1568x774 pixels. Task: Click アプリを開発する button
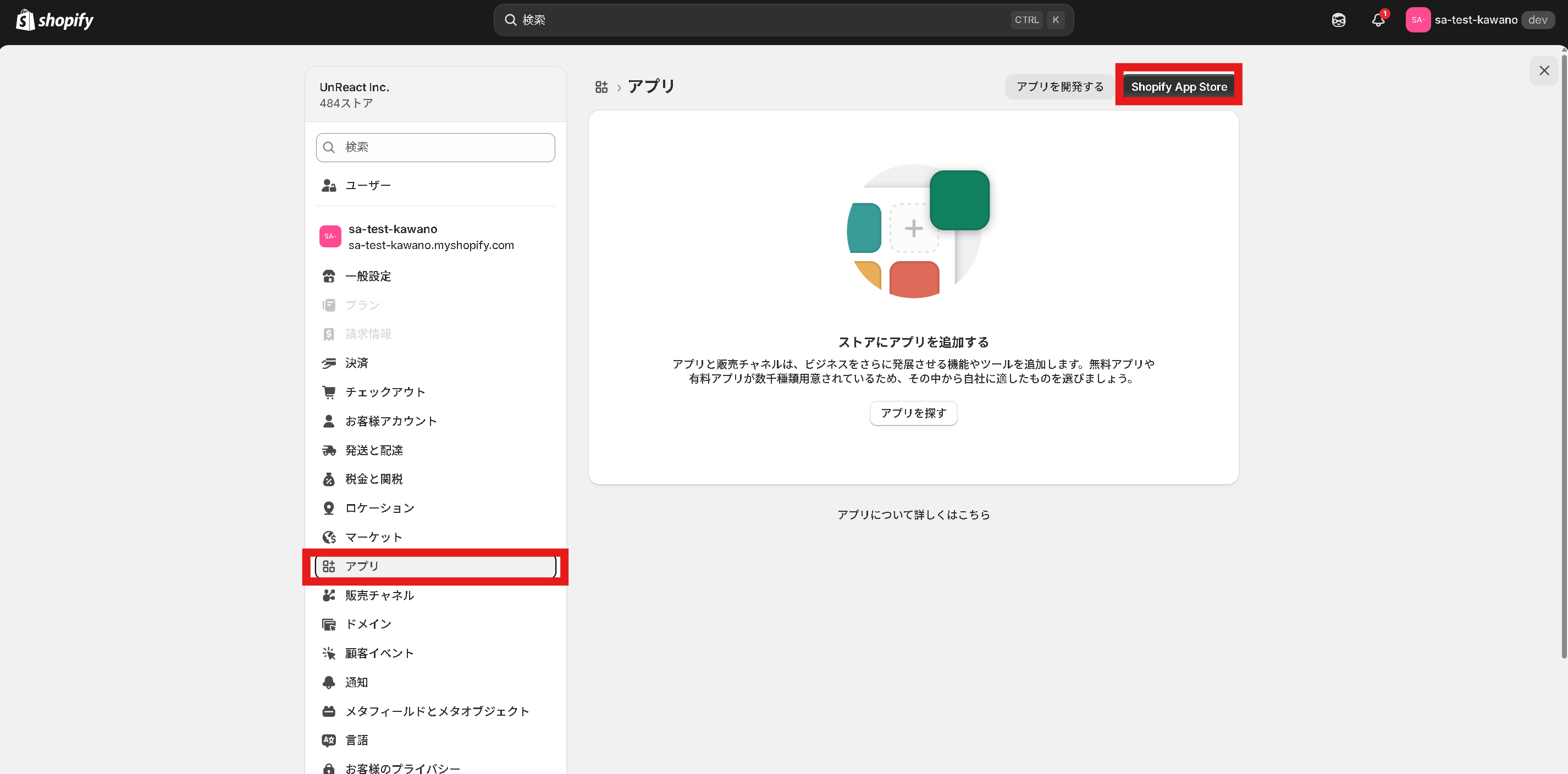point(1060,87)
